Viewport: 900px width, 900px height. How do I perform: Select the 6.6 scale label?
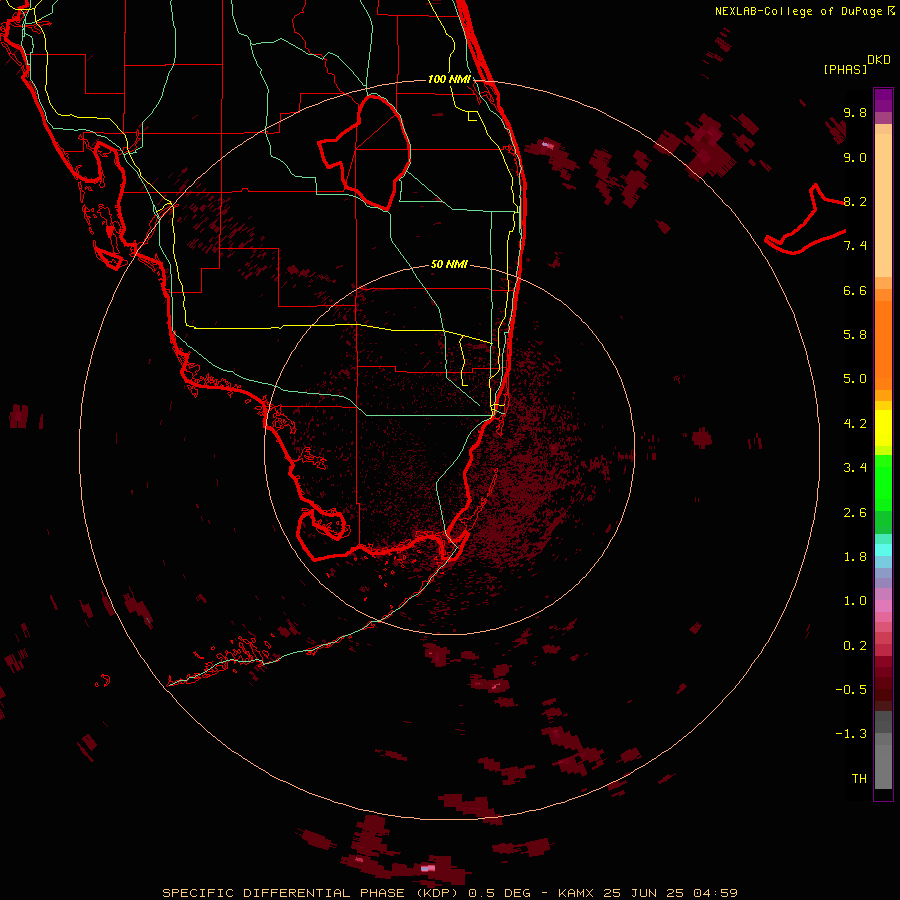click(855, 290)
